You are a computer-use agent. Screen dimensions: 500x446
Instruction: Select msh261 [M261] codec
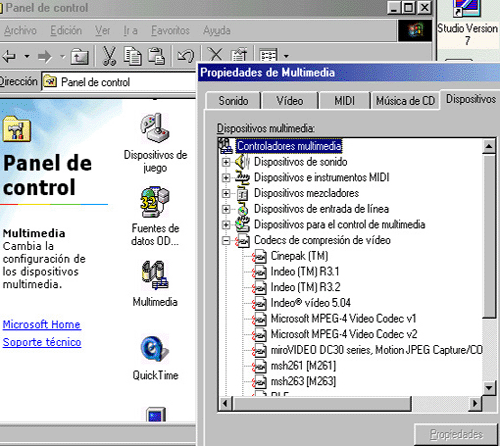303,366
